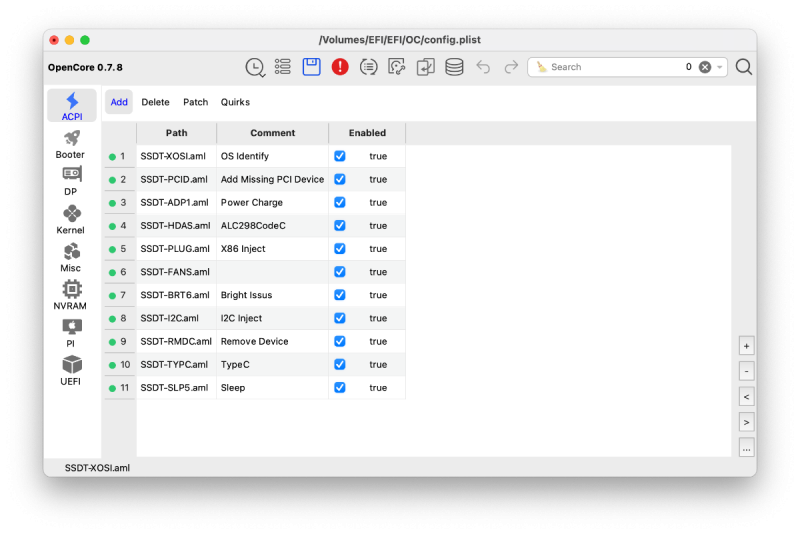Select the SSDT-XOSI.aml path cell
Screen dimensions: 800x534
(x=177, y=156)
